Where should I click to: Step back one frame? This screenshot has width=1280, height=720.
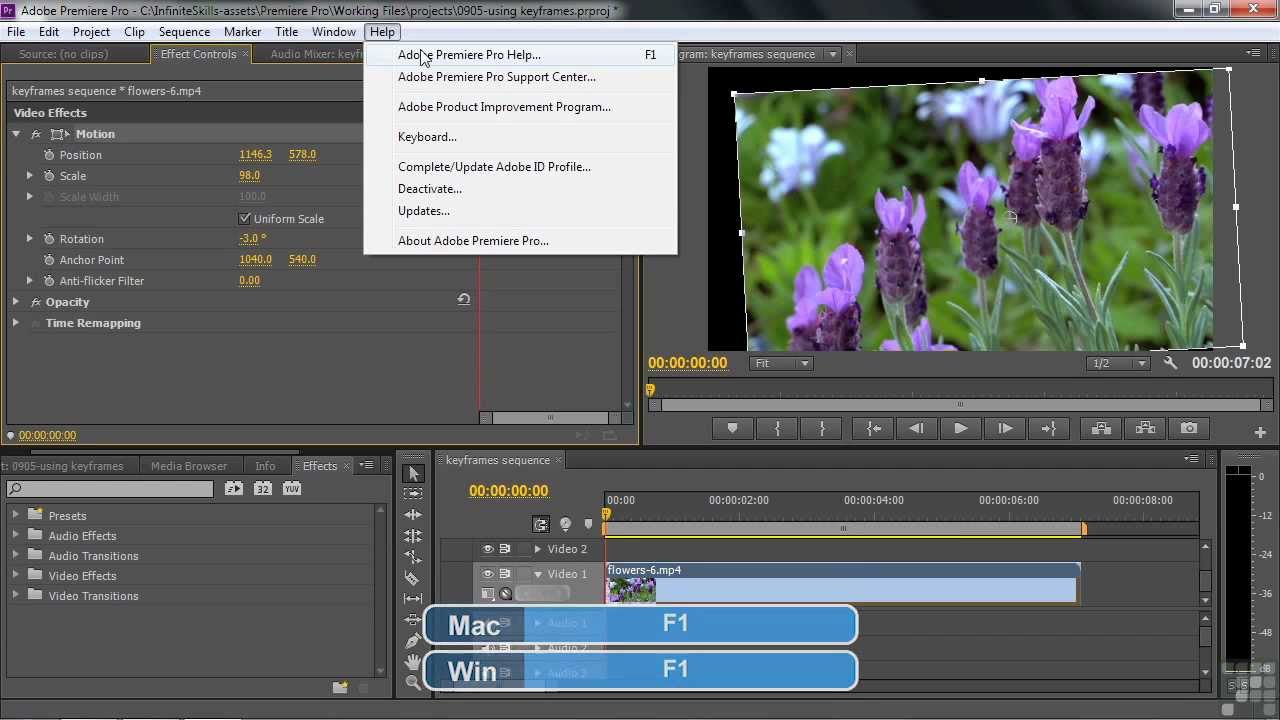click(x=916, y=428)
